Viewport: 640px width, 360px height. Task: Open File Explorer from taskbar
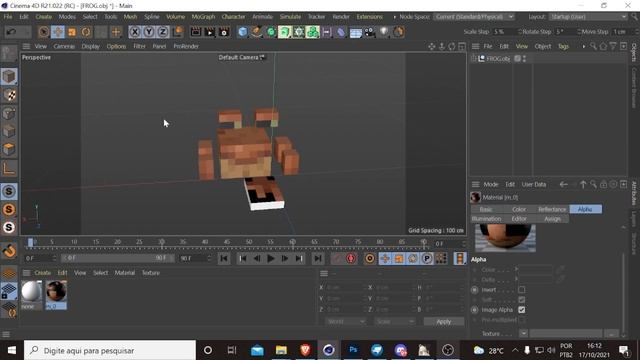pos(281,350)
